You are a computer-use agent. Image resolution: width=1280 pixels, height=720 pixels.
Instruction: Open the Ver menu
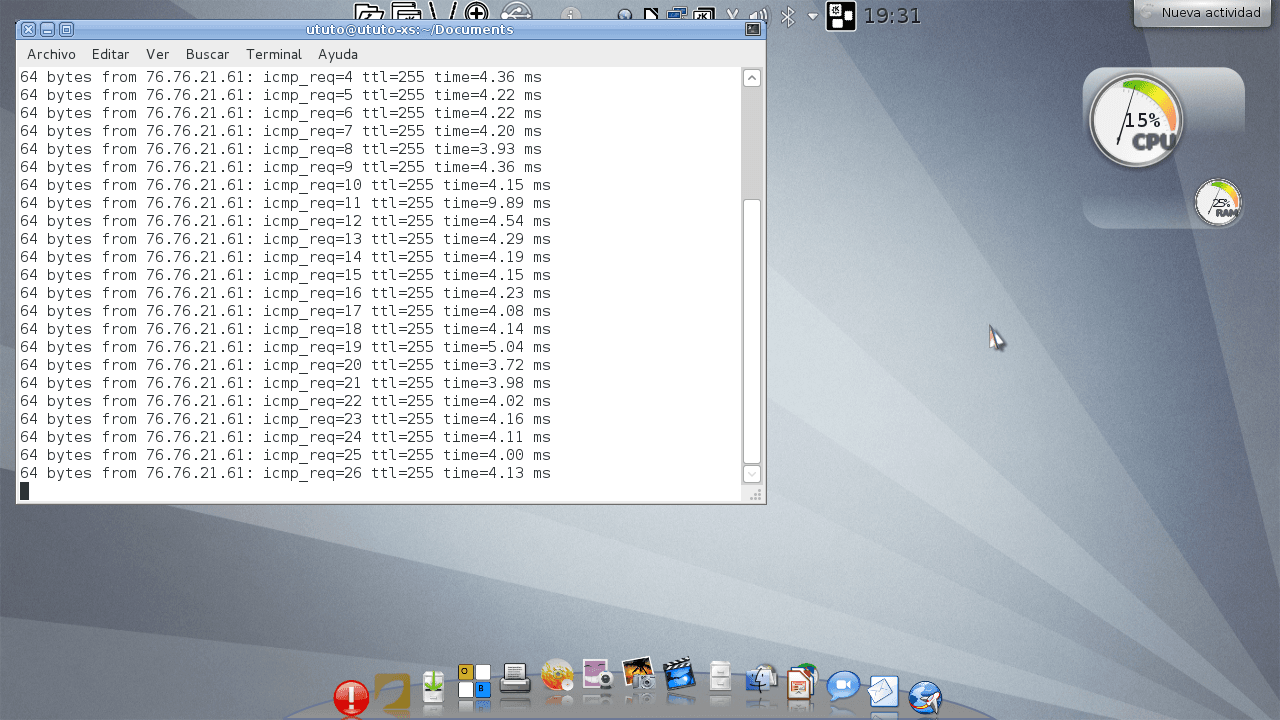tap(157, 54)
